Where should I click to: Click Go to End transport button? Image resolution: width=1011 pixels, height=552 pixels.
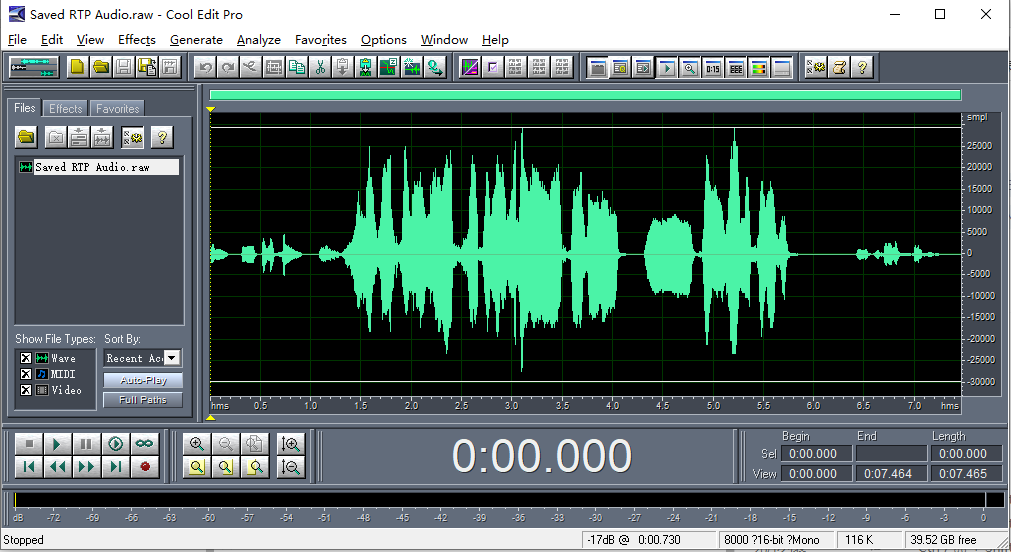[115, 466]
